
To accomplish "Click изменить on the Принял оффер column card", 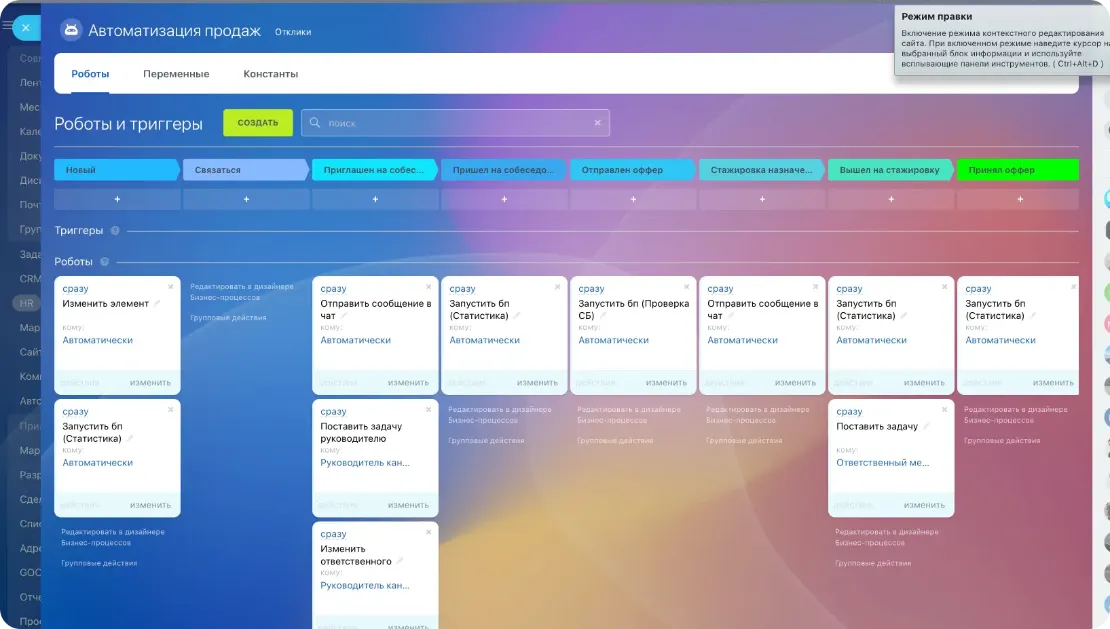I will [1053, 383].
